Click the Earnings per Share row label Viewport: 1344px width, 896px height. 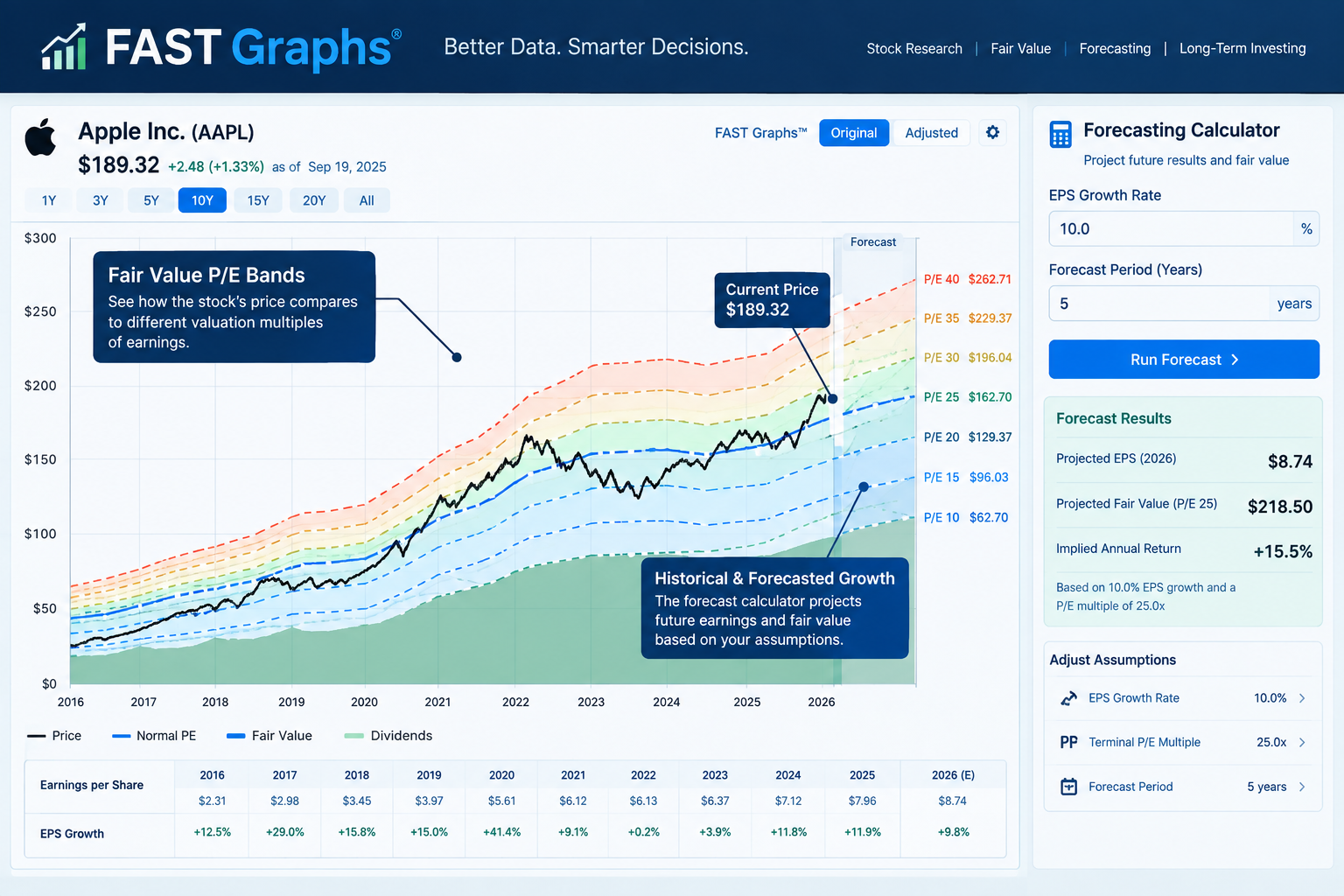[x=92, y=785]
